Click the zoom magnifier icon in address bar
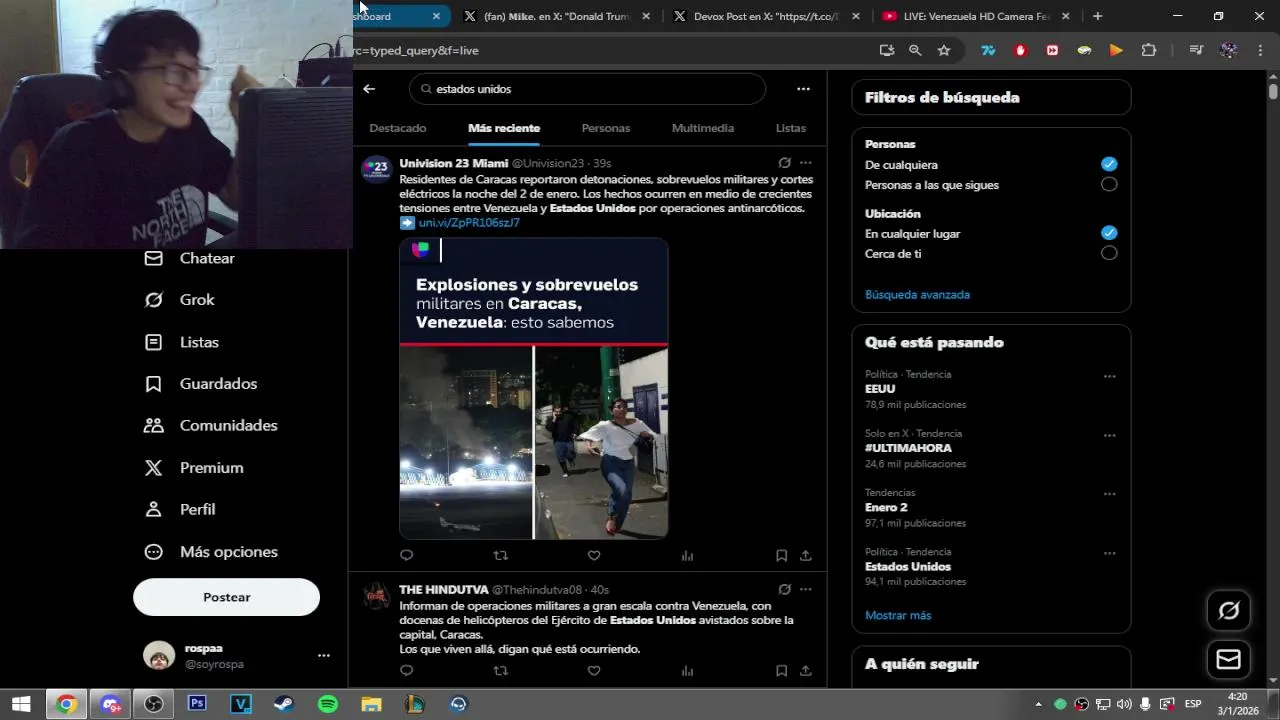Screen dimensions: 1280x720 915,50
